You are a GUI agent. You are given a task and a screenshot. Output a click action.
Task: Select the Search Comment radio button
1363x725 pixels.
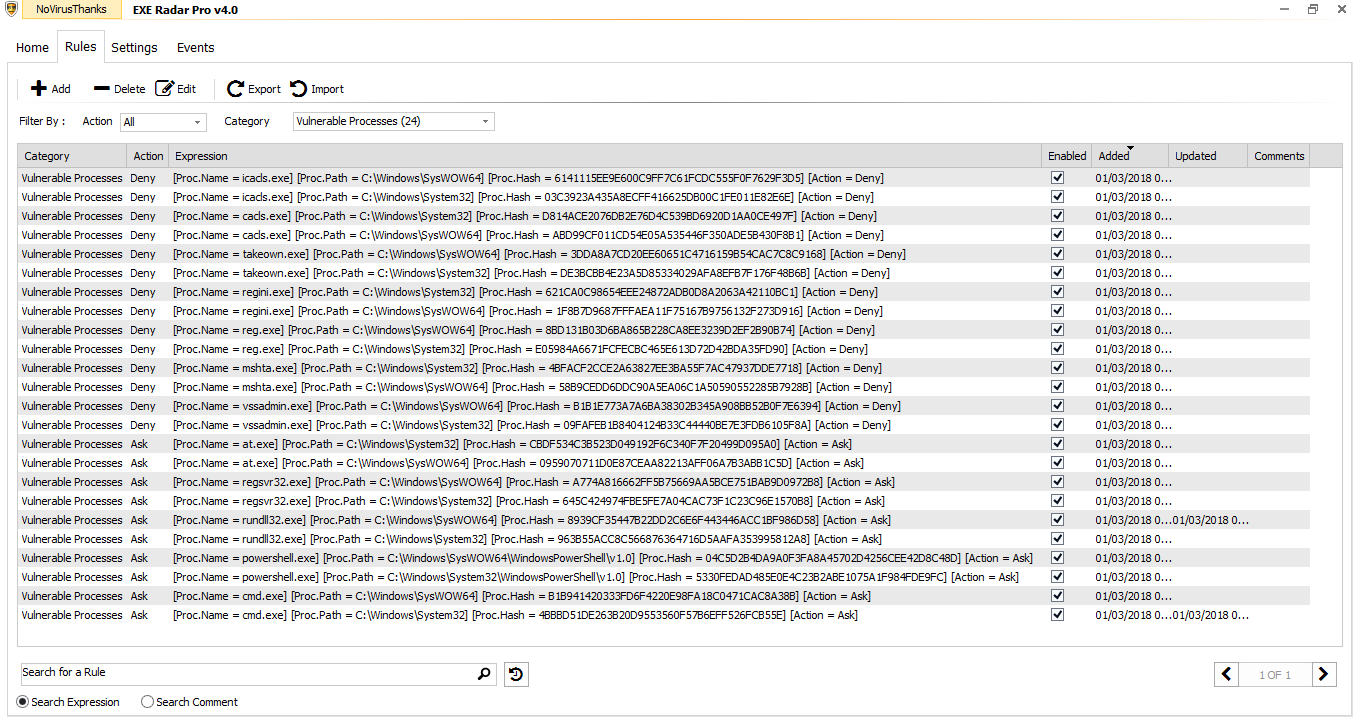click(x=147, y=702)
